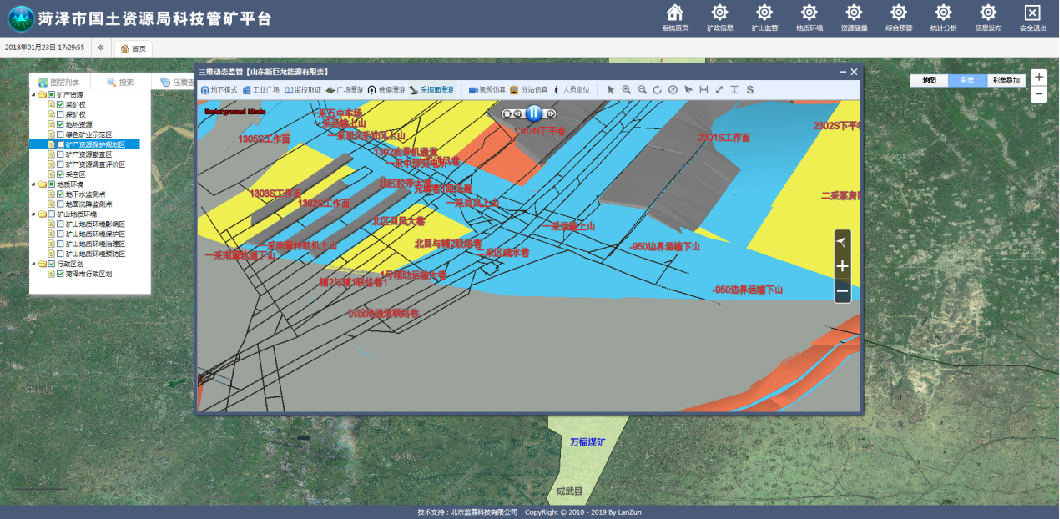Click the 万福煤矿 map label
This screenshot has width=1060, height=519.
tap(588, 442)
